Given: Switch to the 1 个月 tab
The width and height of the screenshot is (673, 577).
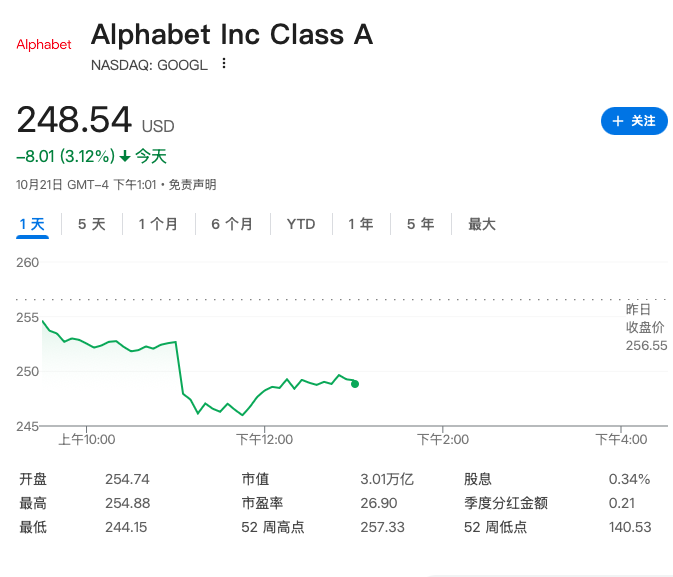Looking at the screenshot, I should 158,224.
